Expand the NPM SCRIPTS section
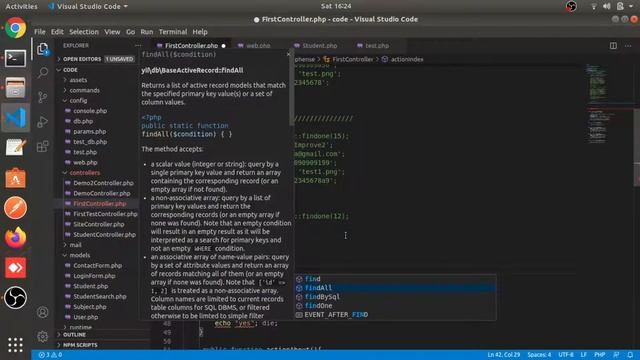 [x=80, y=345]
